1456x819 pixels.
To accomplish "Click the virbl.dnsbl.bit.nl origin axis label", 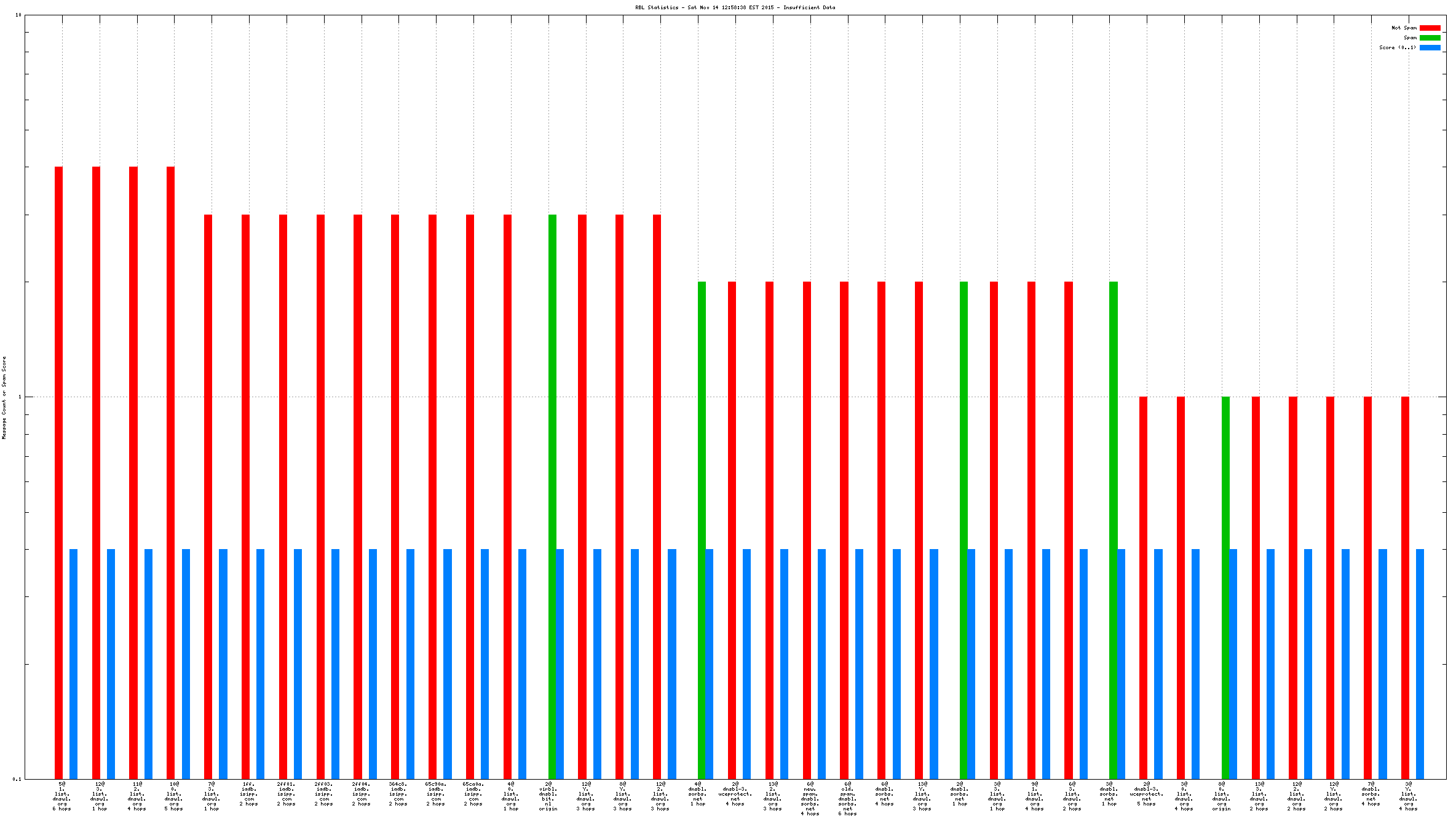I will pos(548,796).
